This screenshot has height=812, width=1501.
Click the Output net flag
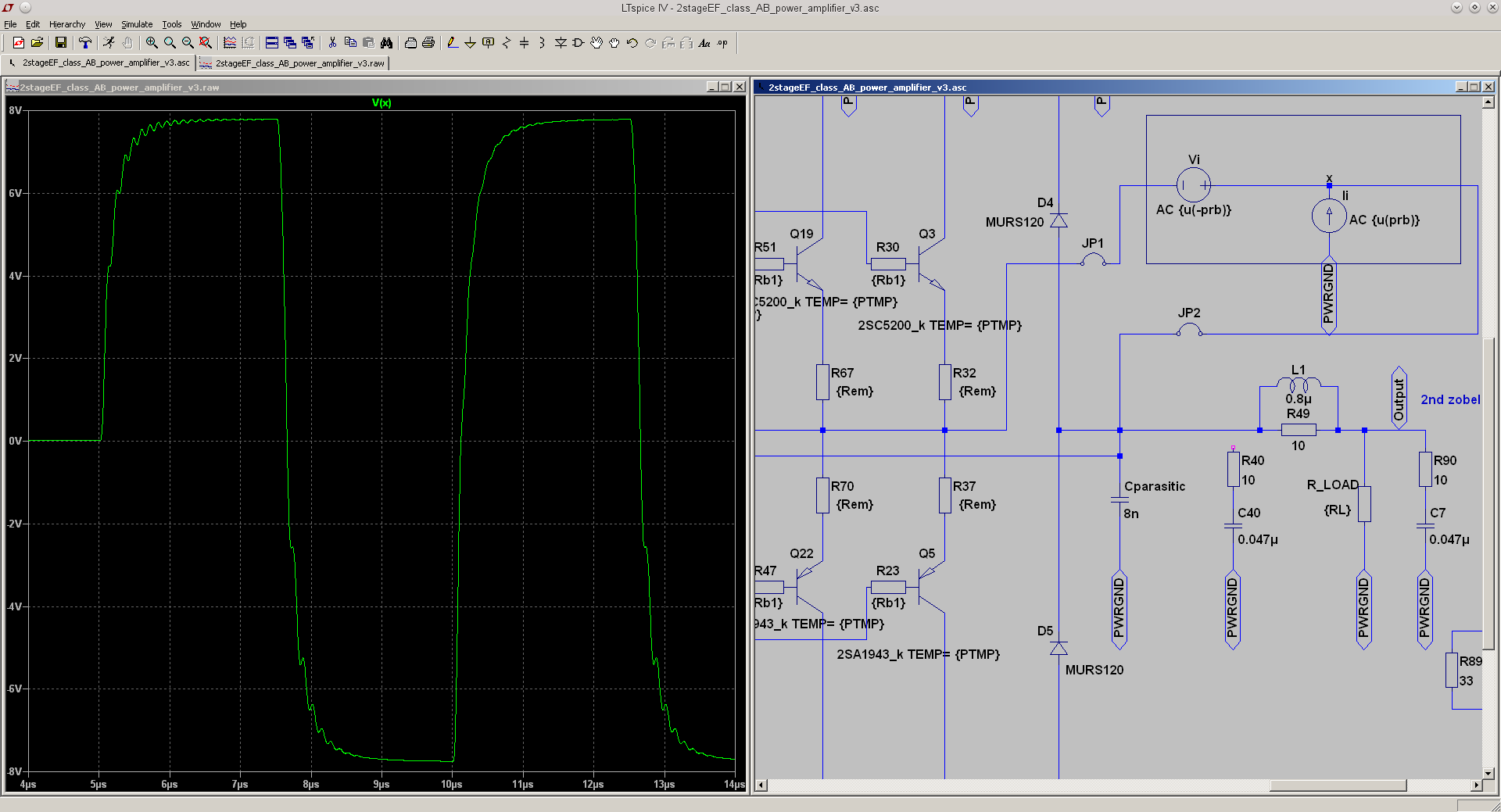[x=1399, y=398]
